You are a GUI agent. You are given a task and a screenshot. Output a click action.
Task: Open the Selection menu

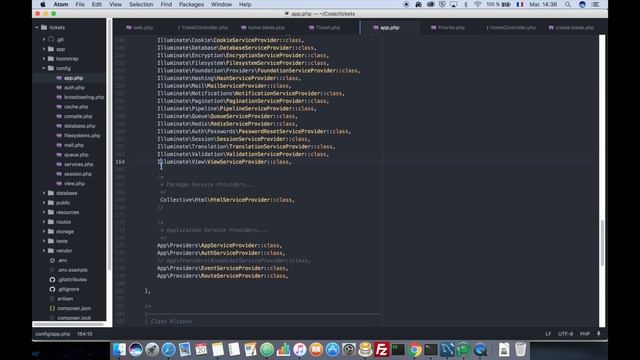point(141,4)
